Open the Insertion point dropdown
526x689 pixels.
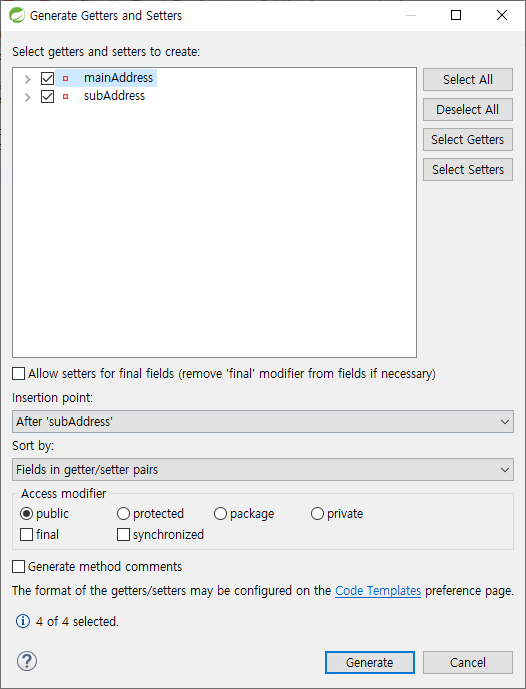click(263, 421)
